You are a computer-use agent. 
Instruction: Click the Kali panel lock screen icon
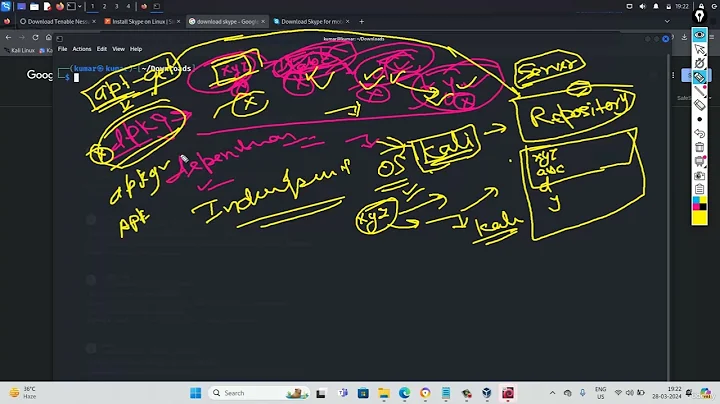[x=701, y=6]
